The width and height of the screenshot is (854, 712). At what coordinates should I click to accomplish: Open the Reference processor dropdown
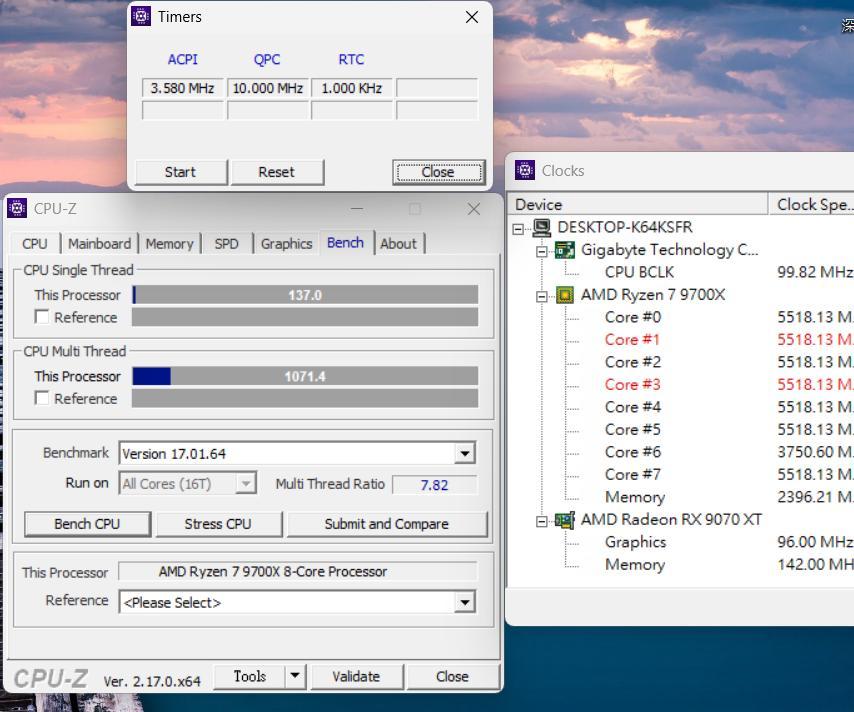464,603
